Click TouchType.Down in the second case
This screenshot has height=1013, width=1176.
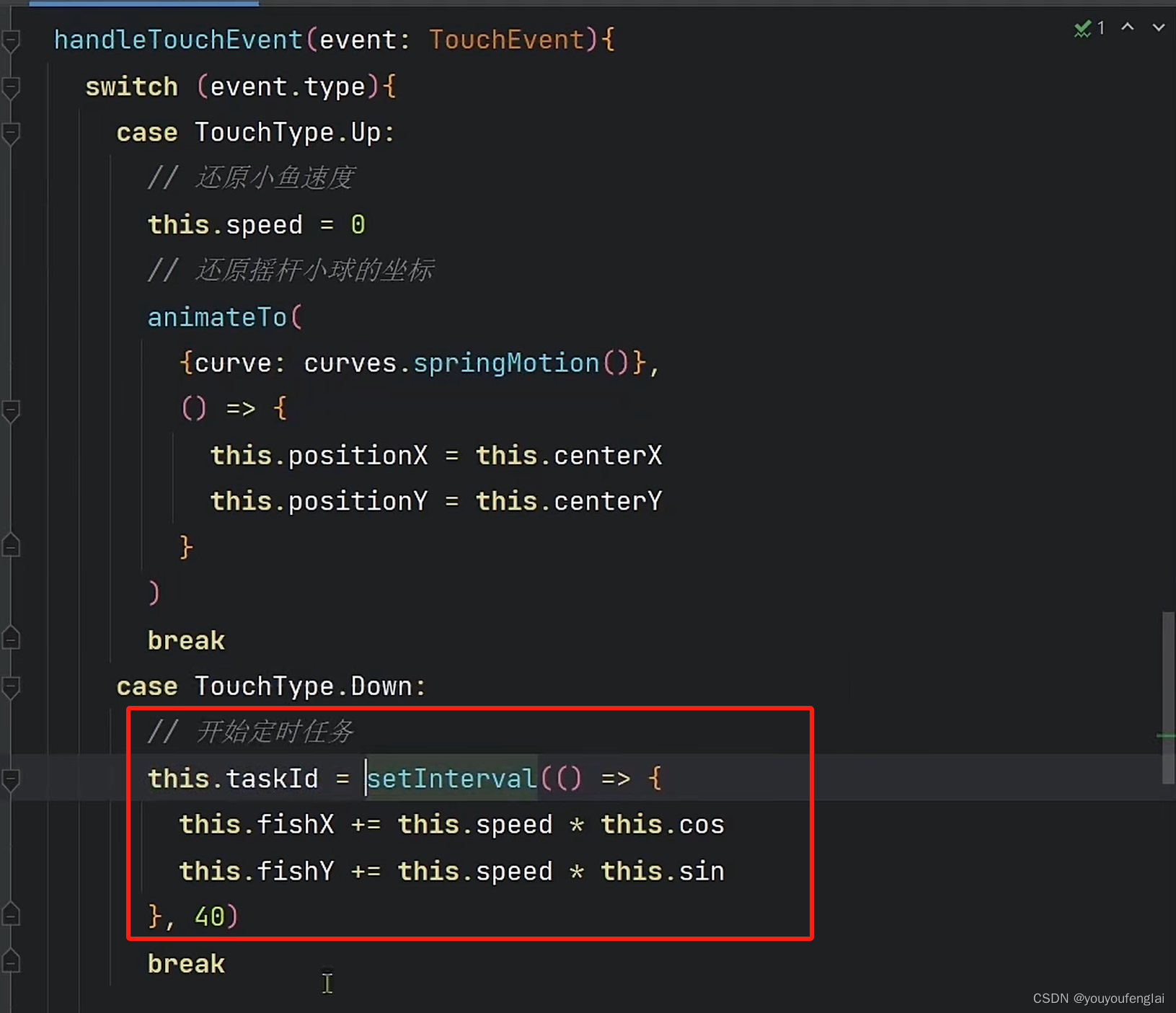coord(302,686)
